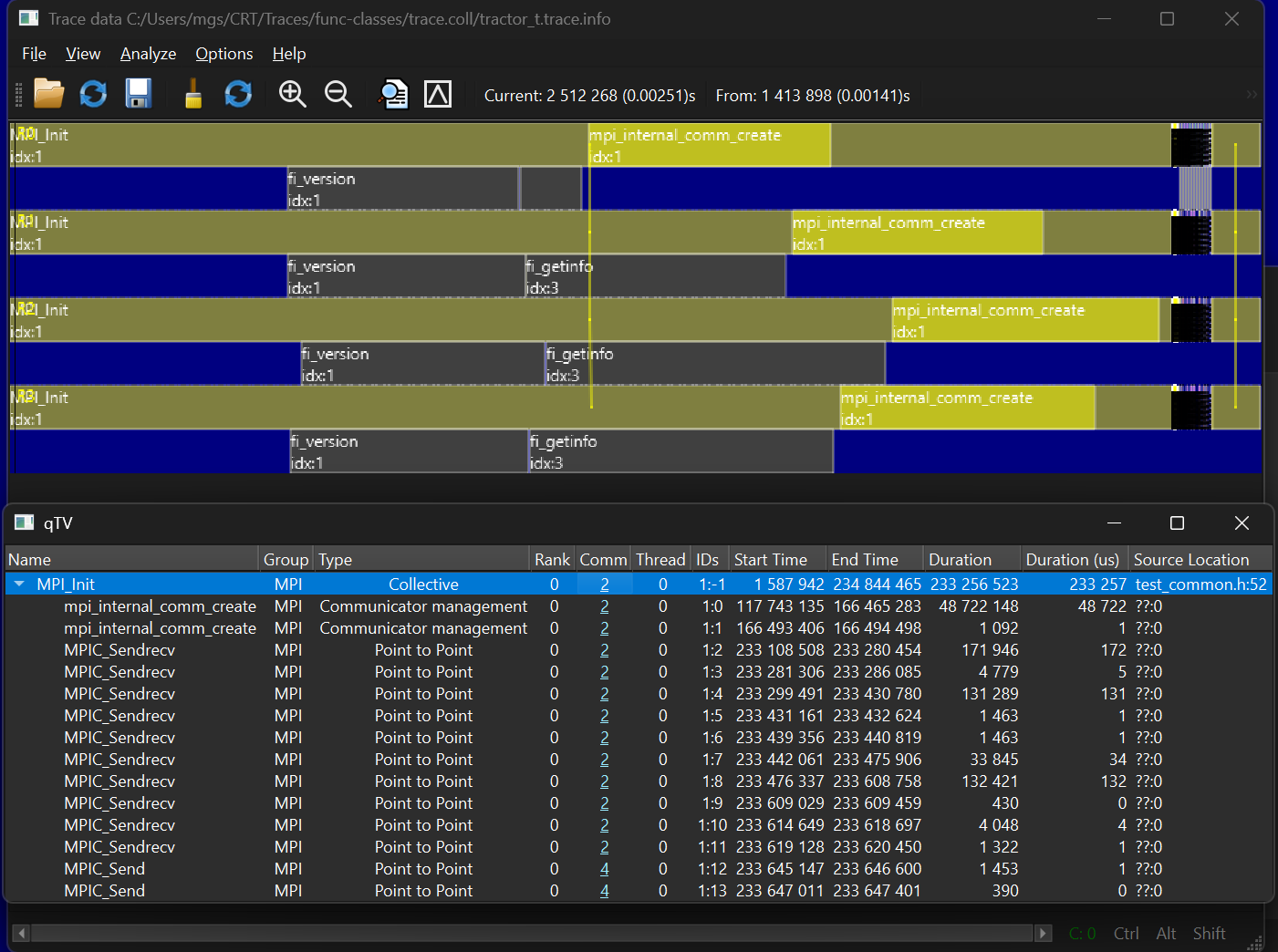Sort by the Duration column header
1278x952 pixels.
pos(972,559)
